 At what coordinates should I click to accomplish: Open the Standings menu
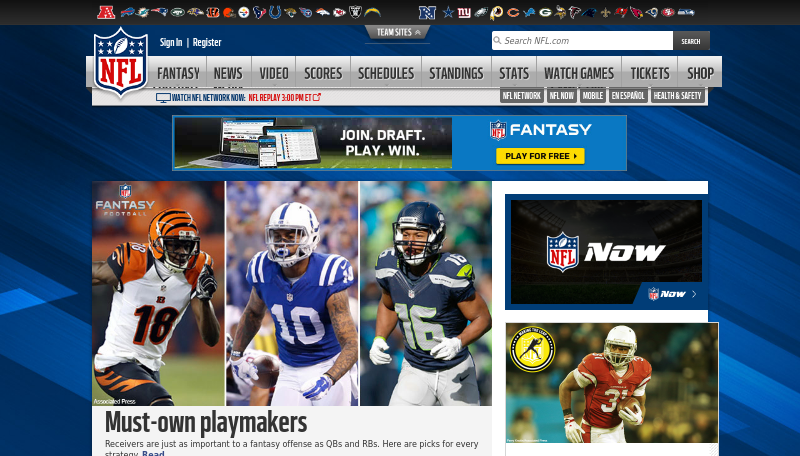[x=456, y=73]
